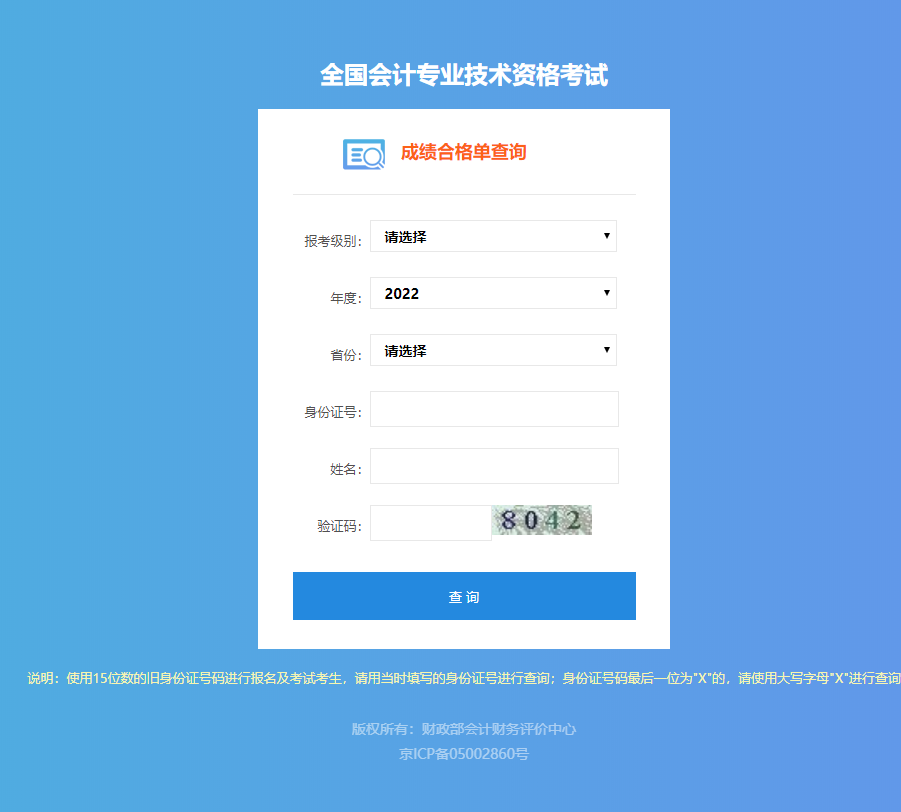Click the 省份 dropdown arrow
Screen dimensions: 901x812
[x=606, y=350]
